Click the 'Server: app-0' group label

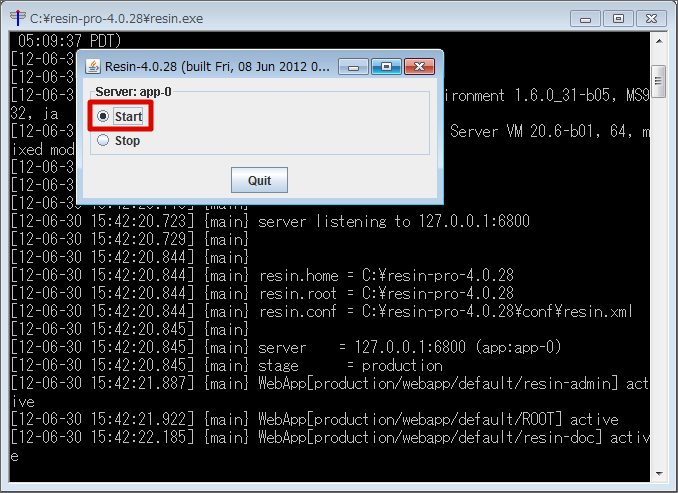coord(133,92)
